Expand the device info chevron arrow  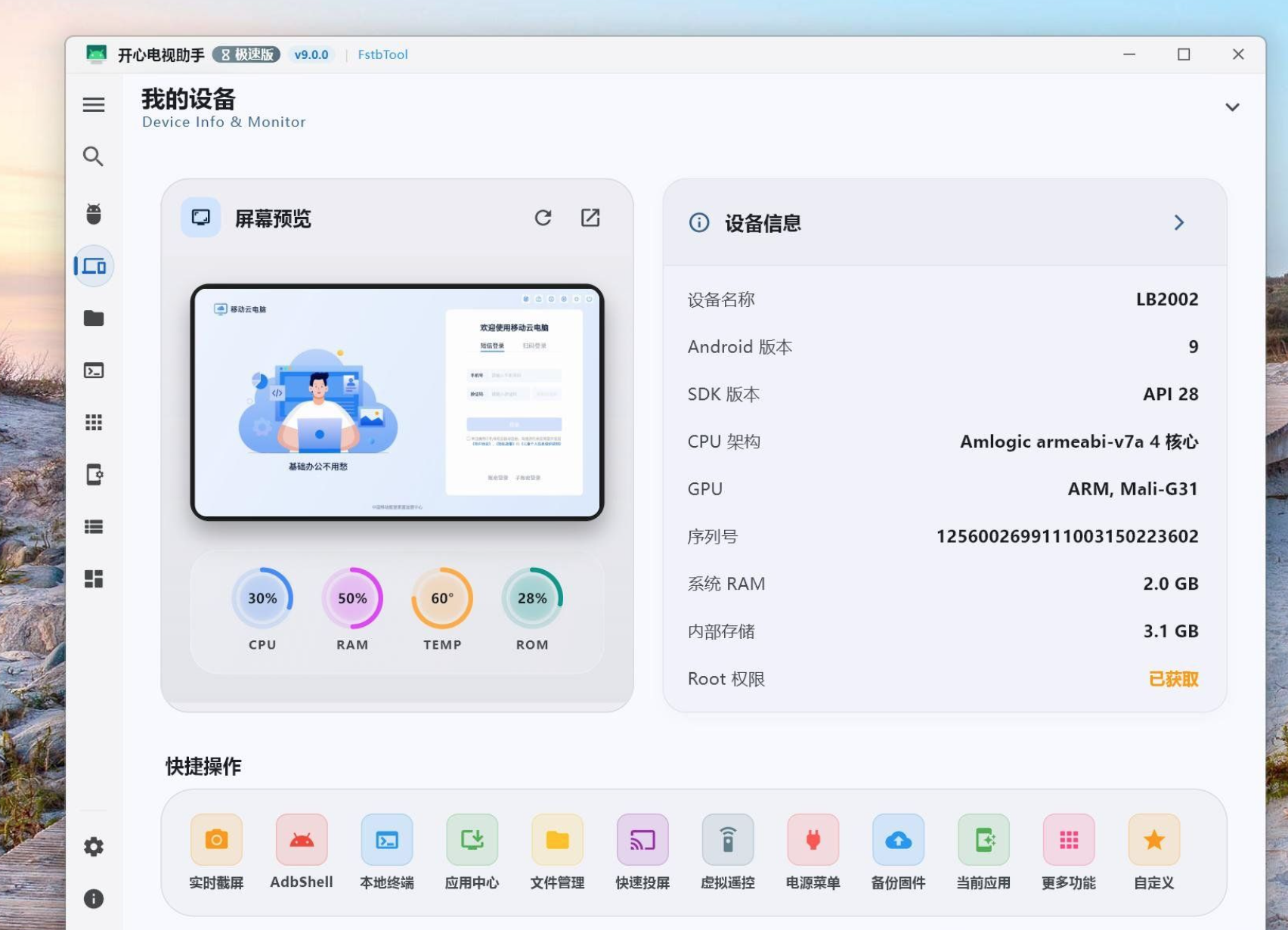pyautogui.click(x=1179, y=222)
